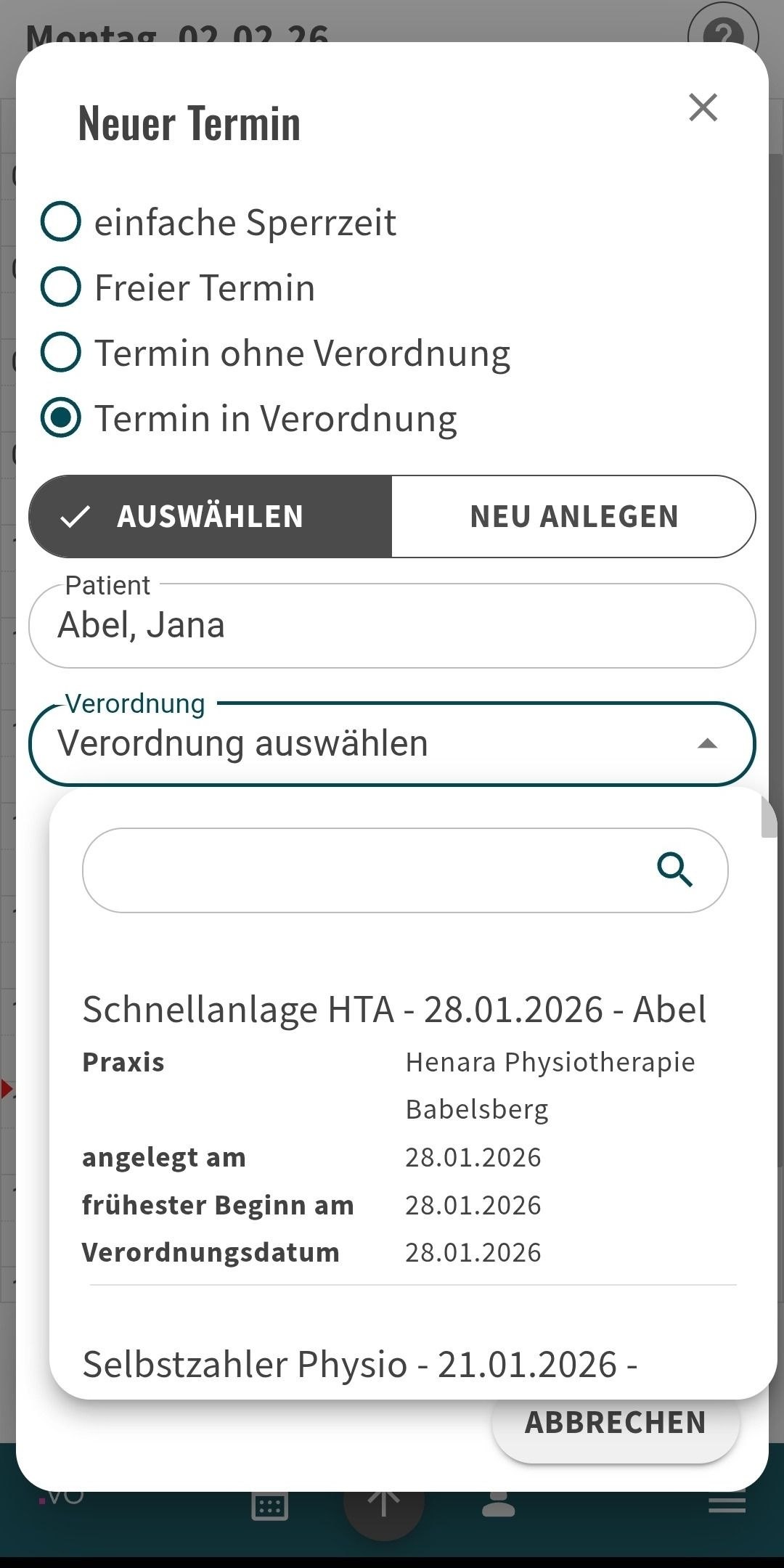This screenshot has height=1568, width=784.
Task: Click the search magnifier icon
Action: (x=674, y=870)
